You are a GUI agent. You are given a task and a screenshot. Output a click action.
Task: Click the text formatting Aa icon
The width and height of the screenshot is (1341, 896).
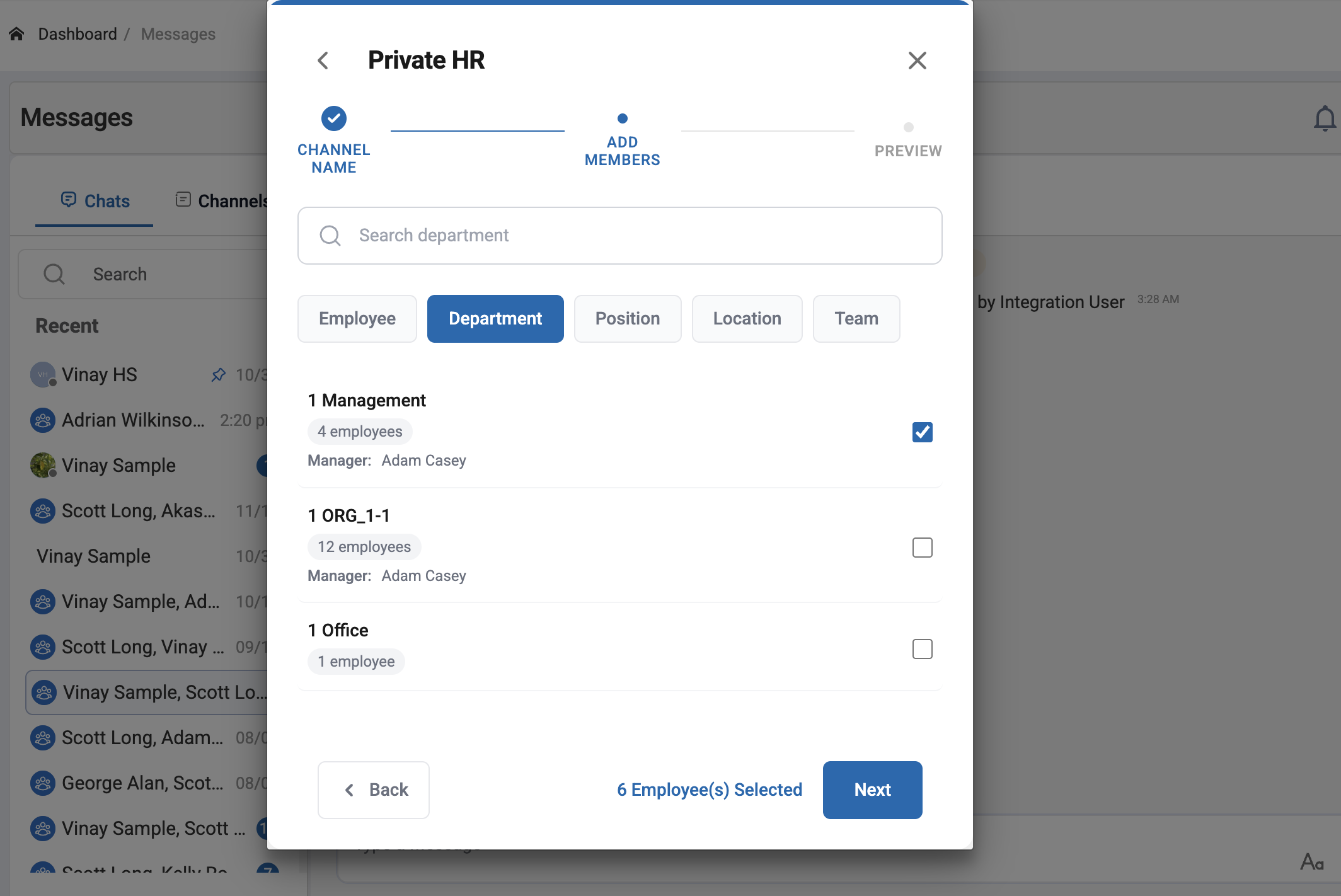(x=1311, y=861)
